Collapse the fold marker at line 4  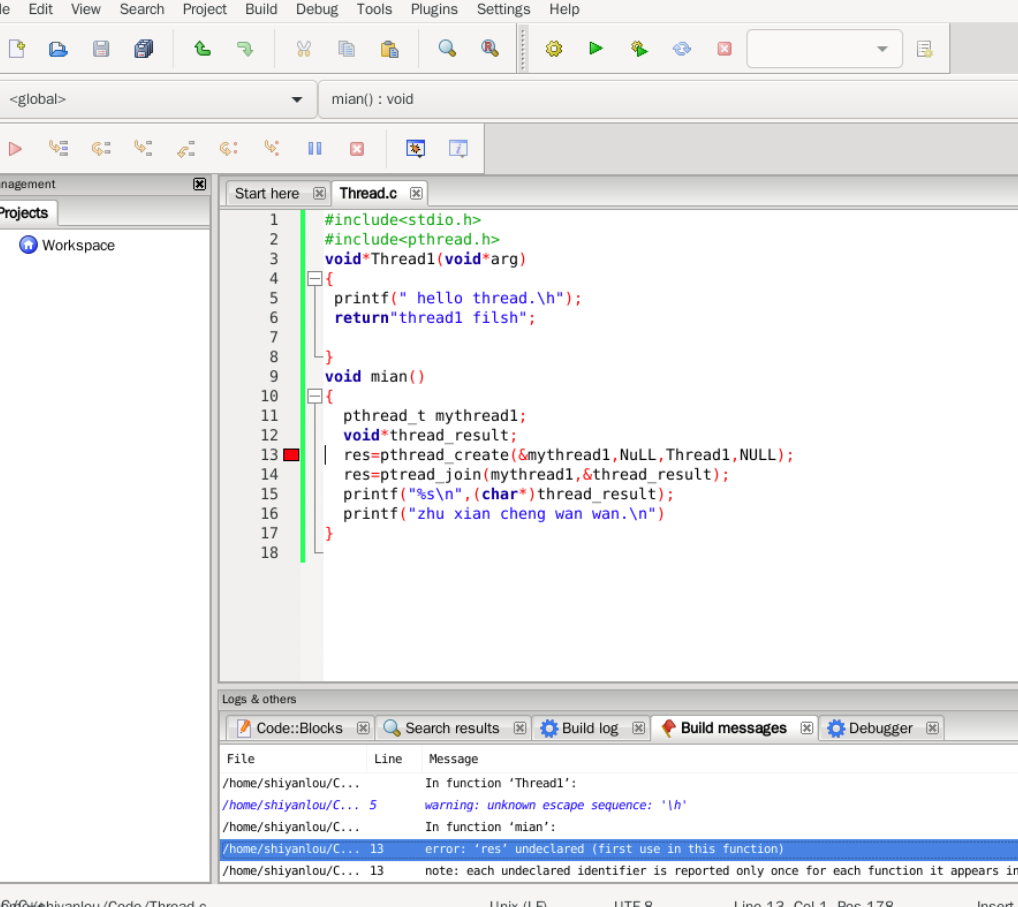[314, 279]
